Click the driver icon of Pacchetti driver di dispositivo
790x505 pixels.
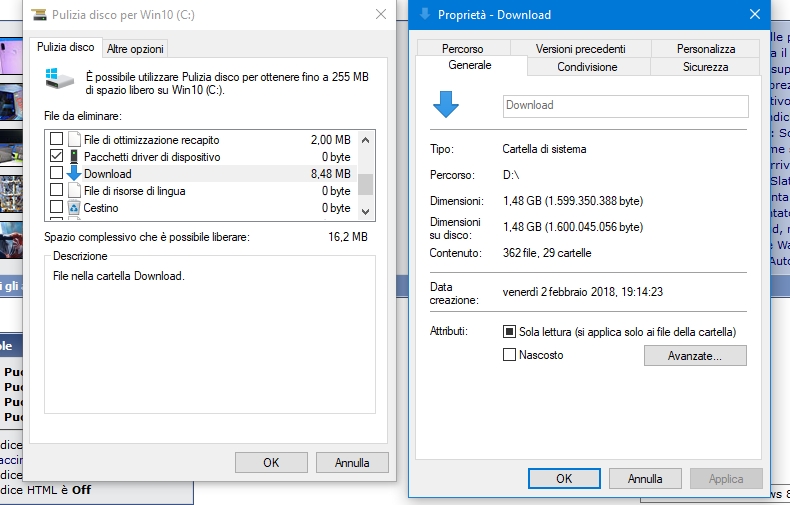74,156
